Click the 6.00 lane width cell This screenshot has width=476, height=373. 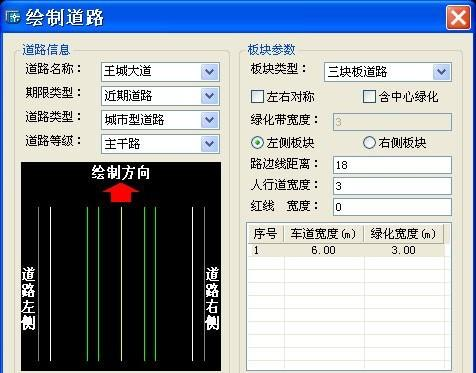tap(324, 250)
